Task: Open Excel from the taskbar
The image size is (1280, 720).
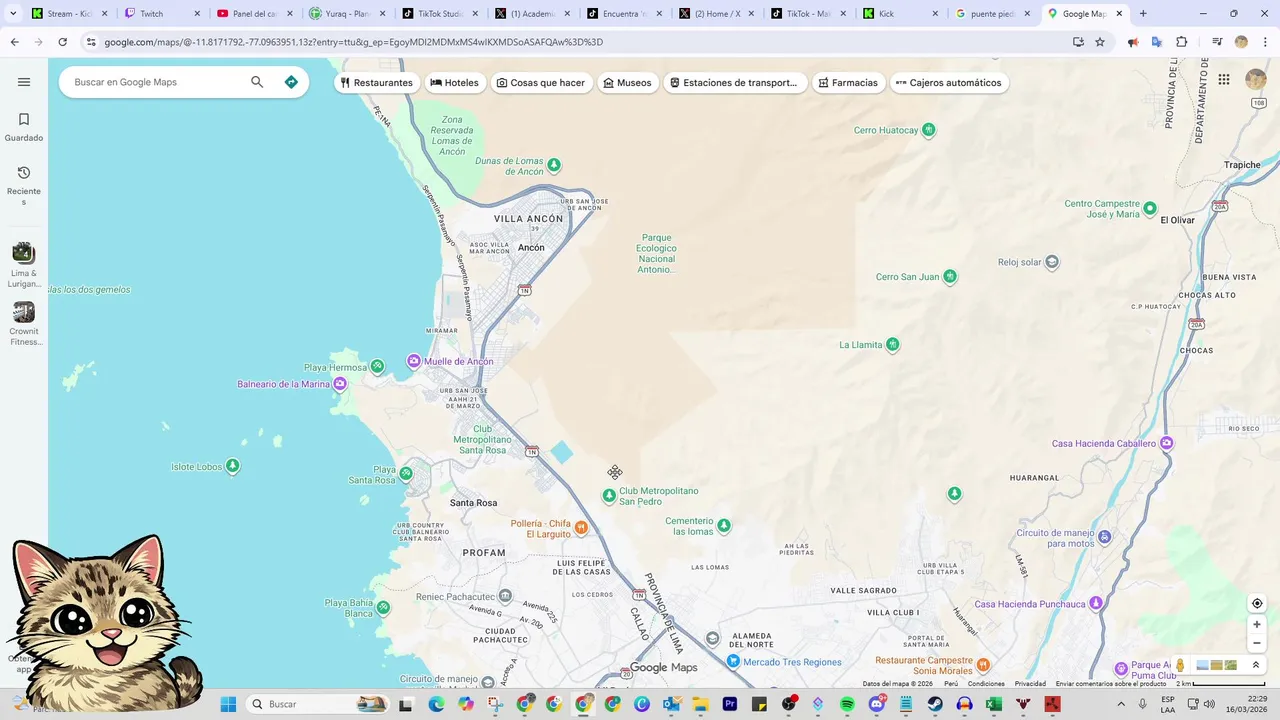Action: click(993, 704)
